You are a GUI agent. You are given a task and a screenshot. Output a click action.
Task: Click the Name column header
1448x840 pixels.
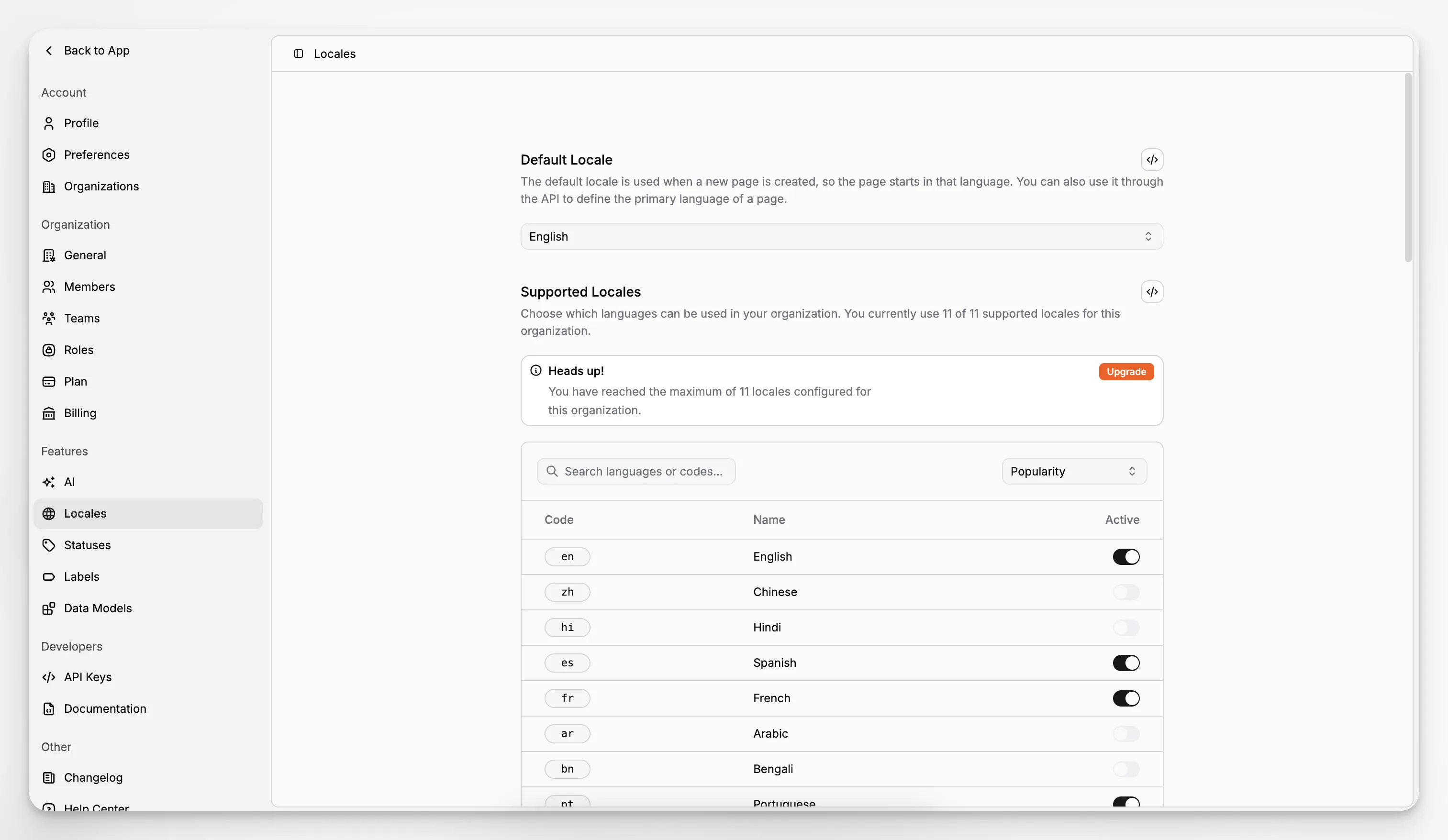click(x=769, y=520)
